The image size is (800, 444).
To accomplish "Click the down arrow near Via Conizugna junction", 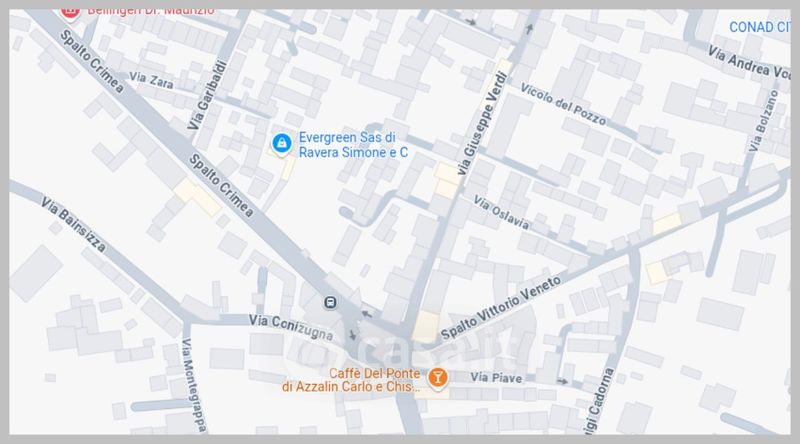I will pyautogui.click(x=352, y=335).
